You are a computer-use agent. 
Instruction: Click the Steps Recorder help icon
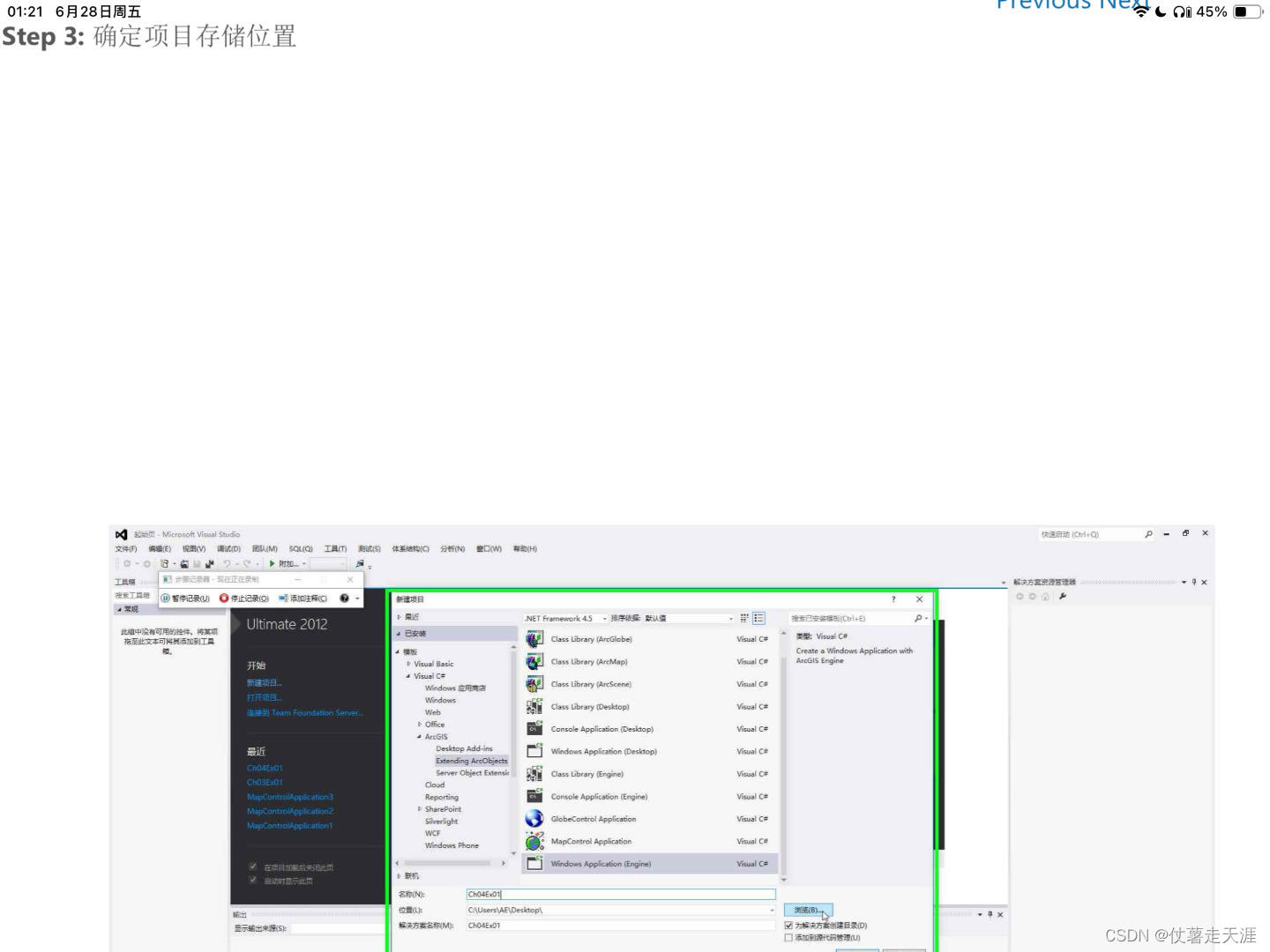(344, 598)
